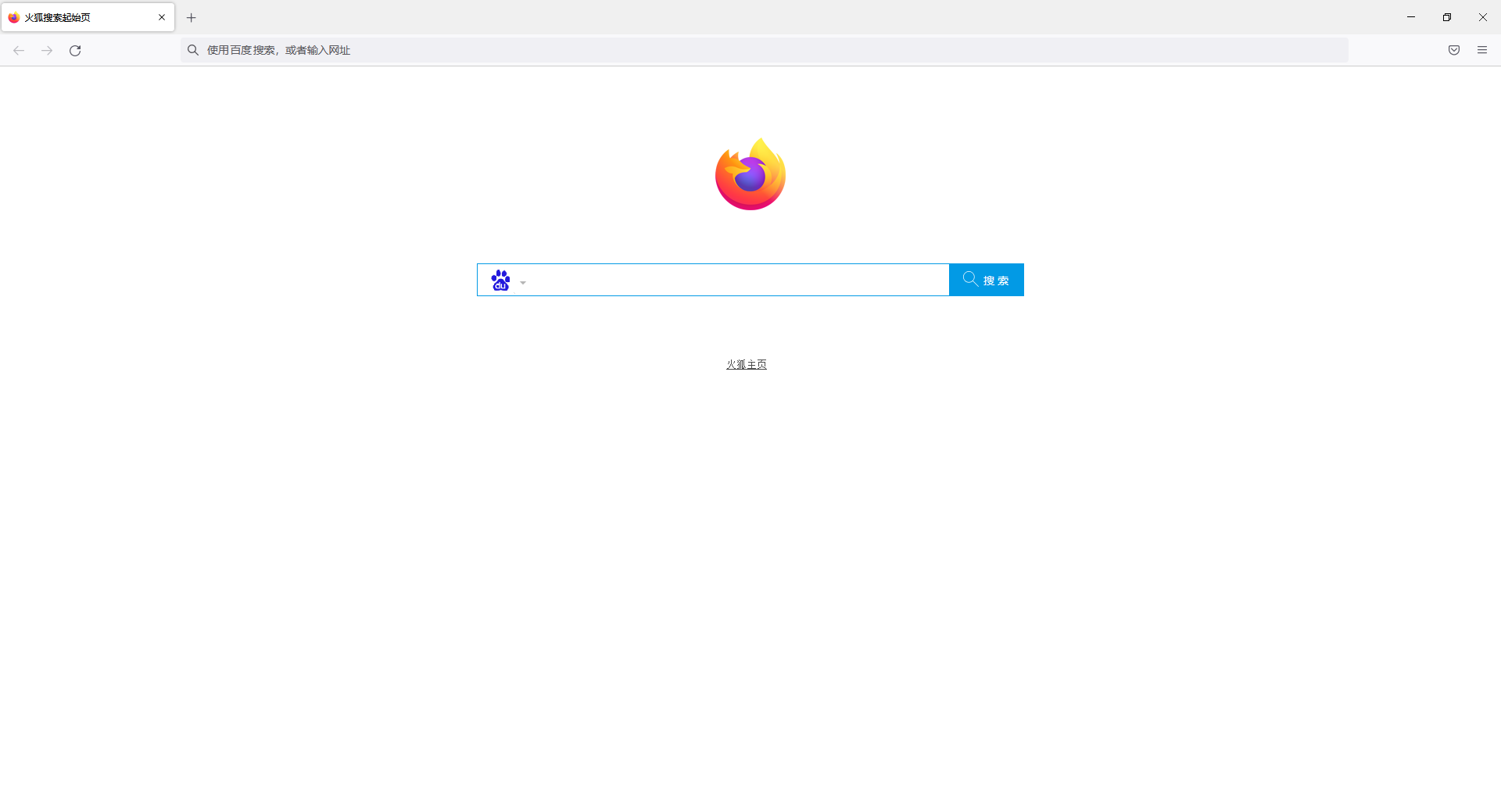Restore down the Firefox window
Screen dimensions: 1501x812
click(1446, 17)
